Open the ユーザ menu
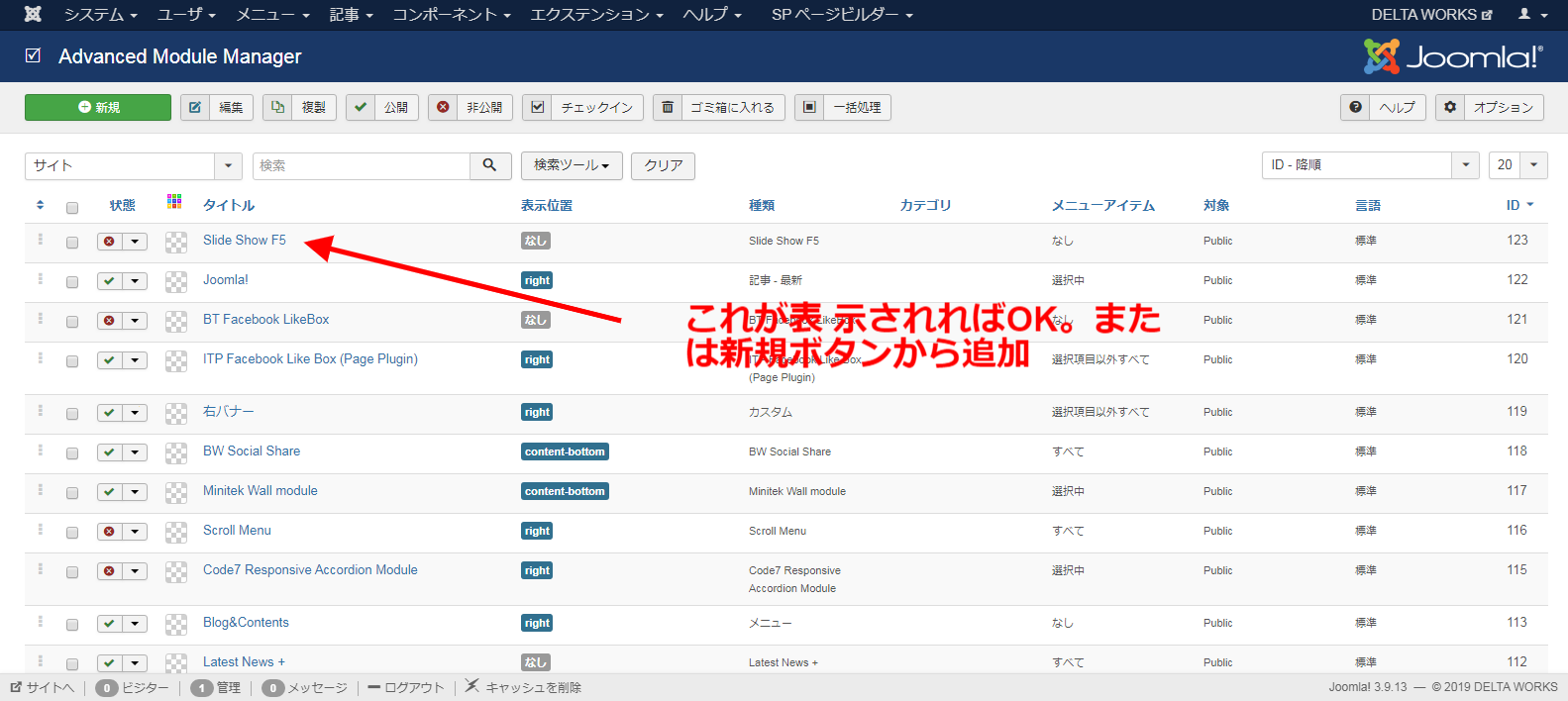This screenshot has width=1568, height=701. [187, 14]
